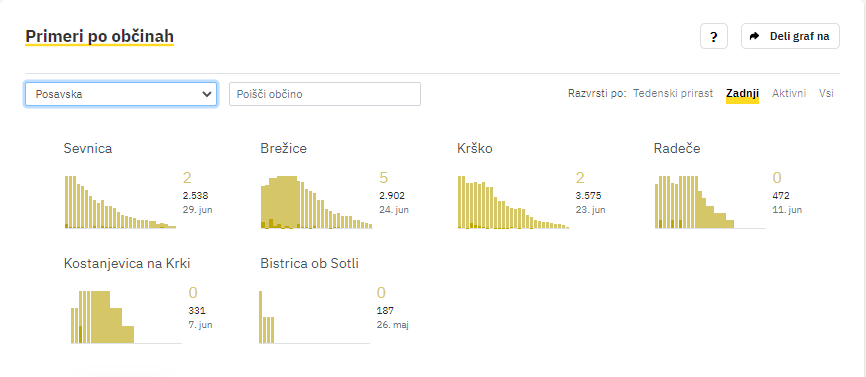
Task: Open the Primeri po občinah heading link
Action: (99, 36)
